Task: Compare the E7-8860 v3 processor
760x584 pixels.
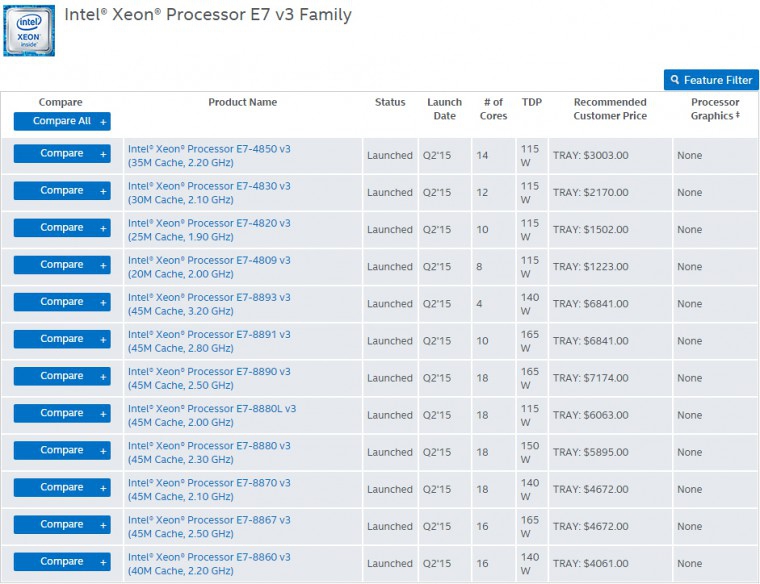Action: point(62,562)
